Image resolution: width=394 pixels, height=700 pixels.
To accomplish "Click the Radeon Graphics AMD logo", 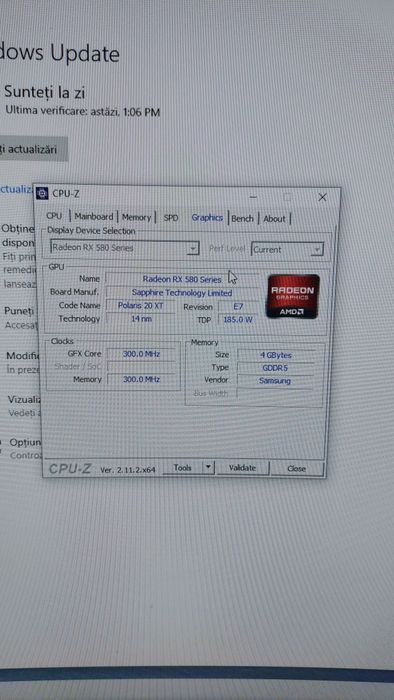I will coord(293,296).
